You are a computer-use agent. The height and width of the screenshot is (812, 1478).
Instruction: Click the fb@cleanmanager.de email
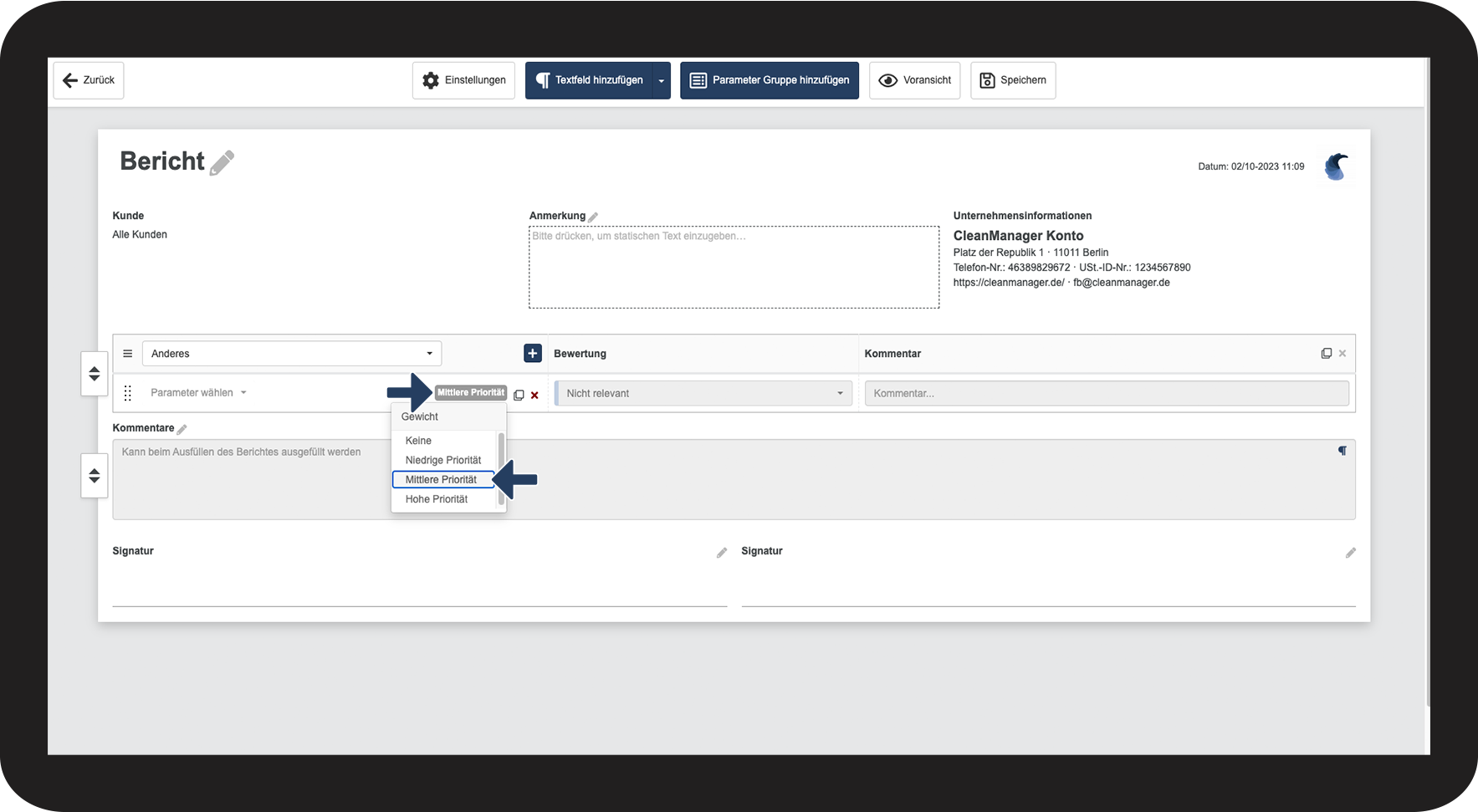pyautogui.click(x=1122, y=283)
